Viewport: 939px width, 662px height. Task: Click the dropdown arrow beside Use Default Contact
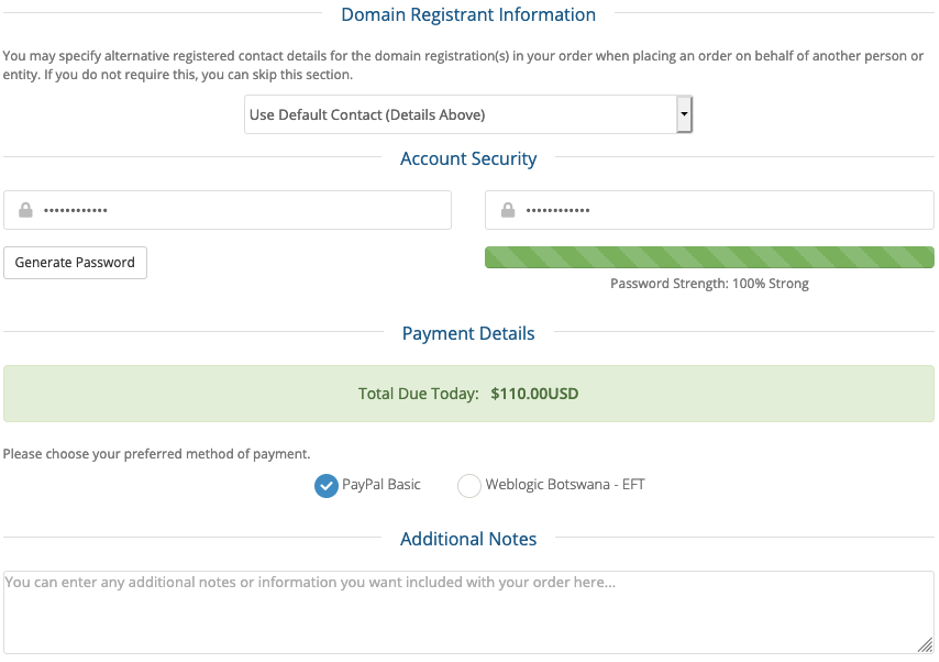pos(684,114)
